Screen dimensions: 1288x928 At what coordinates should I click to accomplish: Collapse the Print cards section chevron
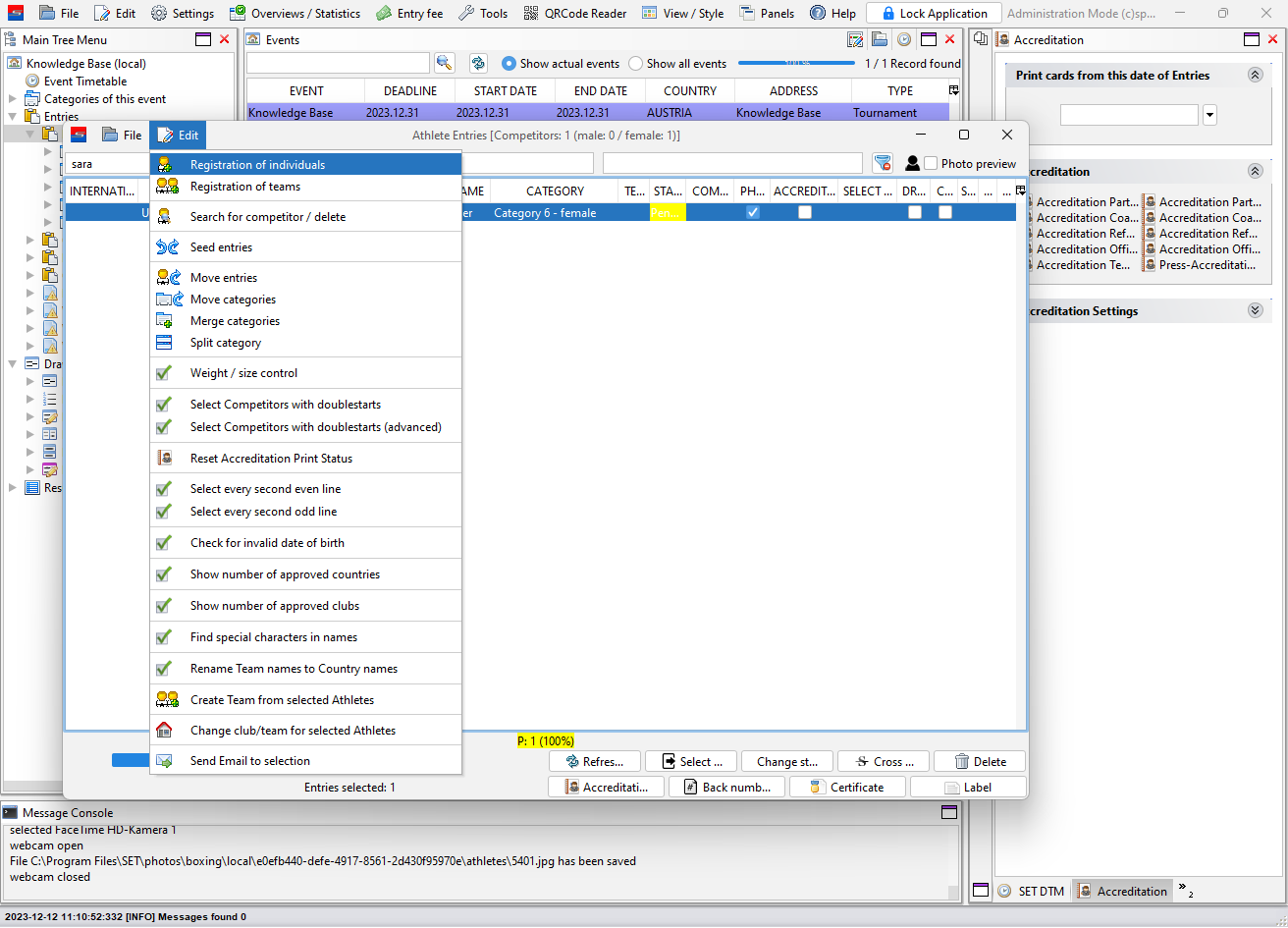1255,76
